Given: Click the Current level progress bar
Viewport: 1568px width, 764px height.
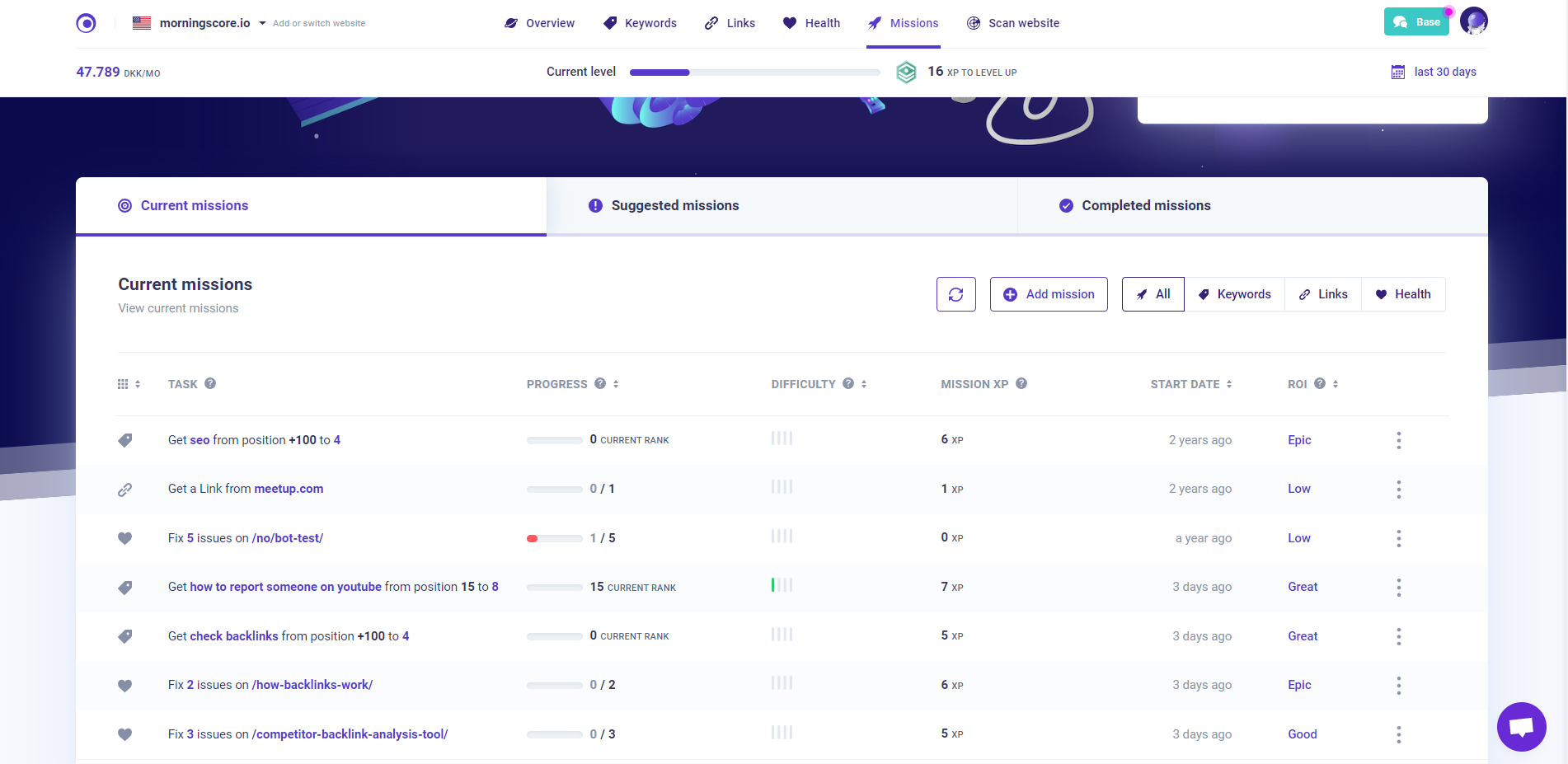Looking at the screenshot, I should (x=754, y=73).
